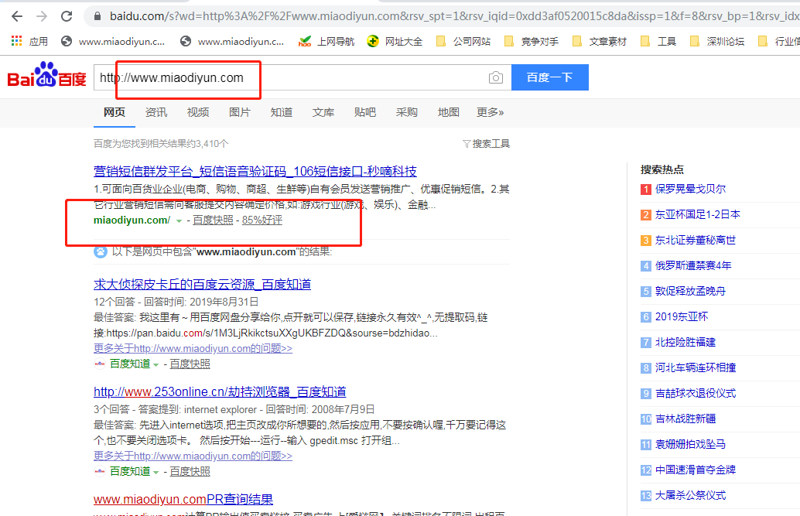This screenshot has height=516, width=800.
Task: Open the 253online.cn/劫持浏览器 result title
Action: click(x=220, y=392)
